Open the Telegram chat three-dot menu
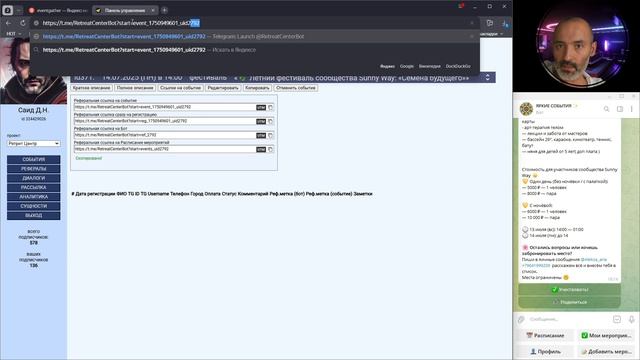Screen dimensions: 640x360 pos(631,109)
